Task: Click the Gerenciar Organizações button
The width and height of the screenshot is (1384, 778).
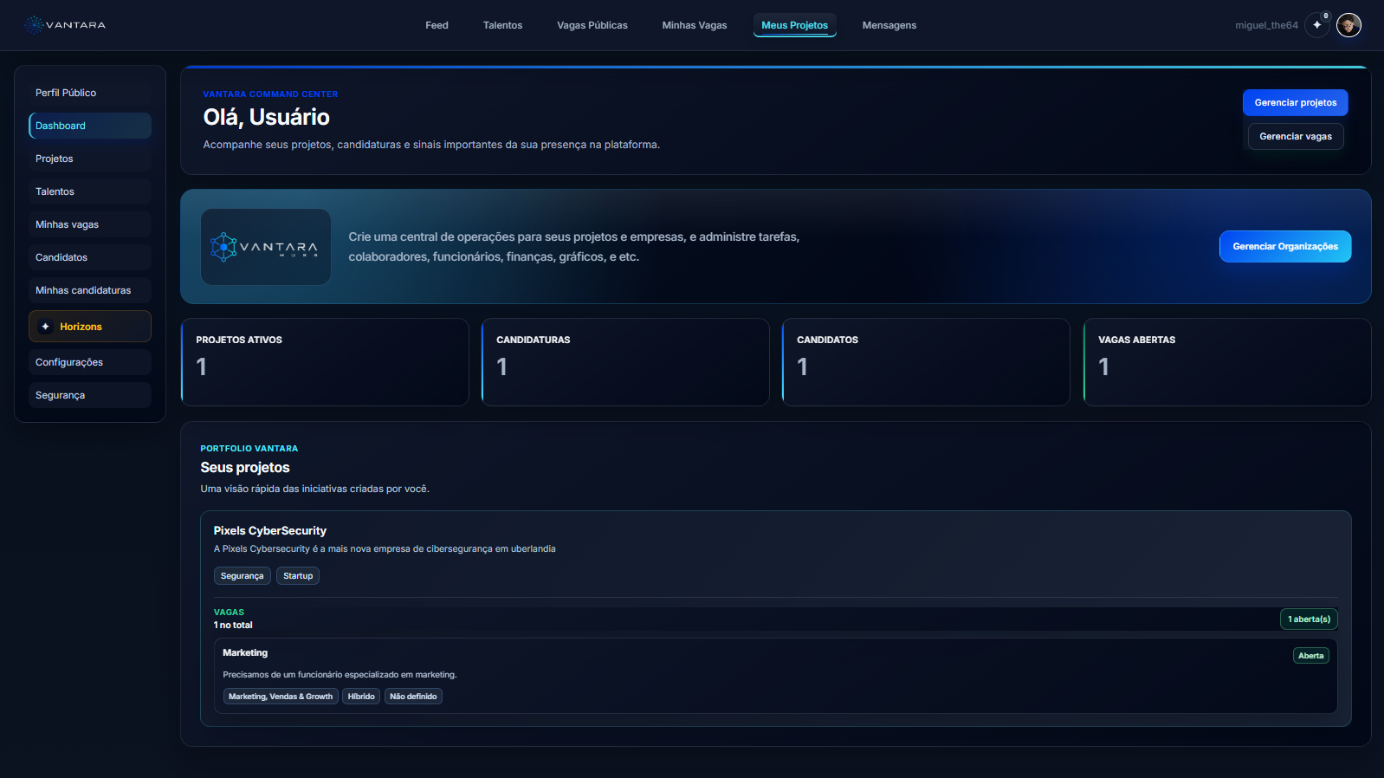Action: click(x=1285, y=247)
